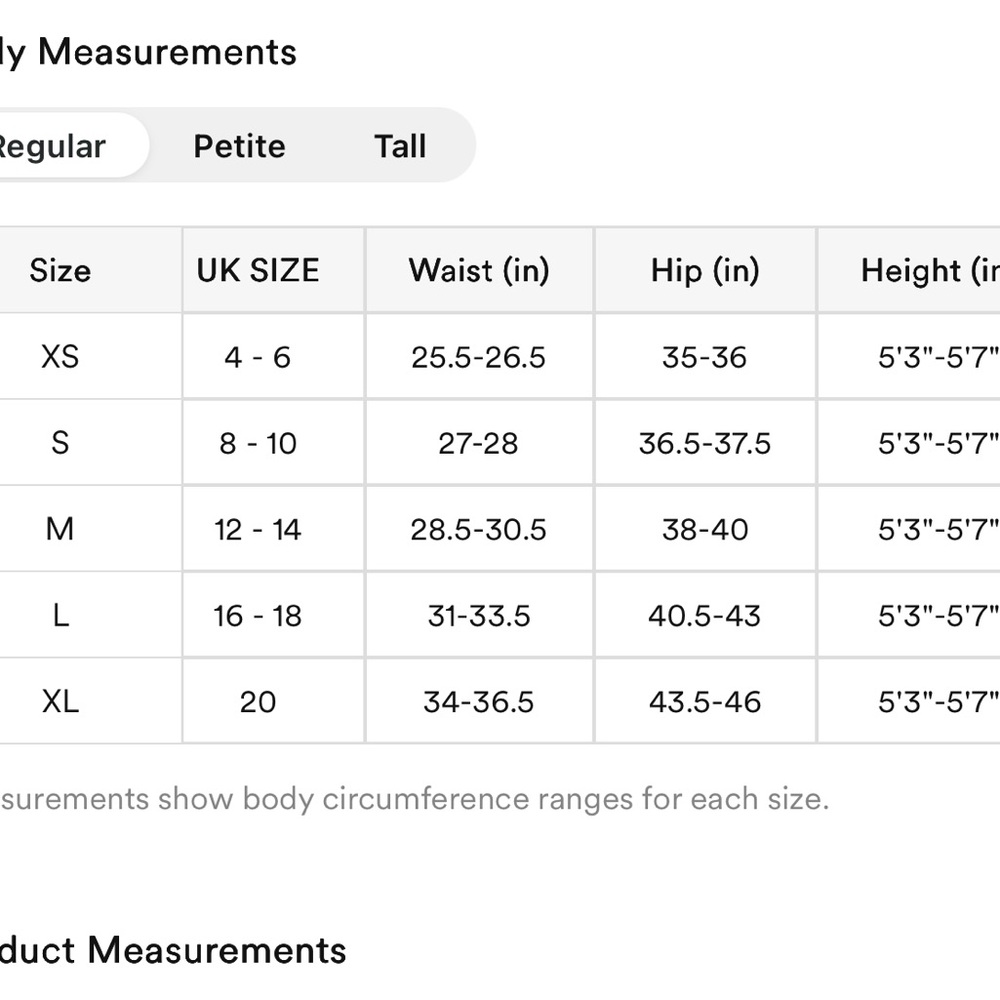Image resolution: width=1000 pixels, height=1000 pixels.
Task: Select the L size row label
Action: [x=60, y=615]
